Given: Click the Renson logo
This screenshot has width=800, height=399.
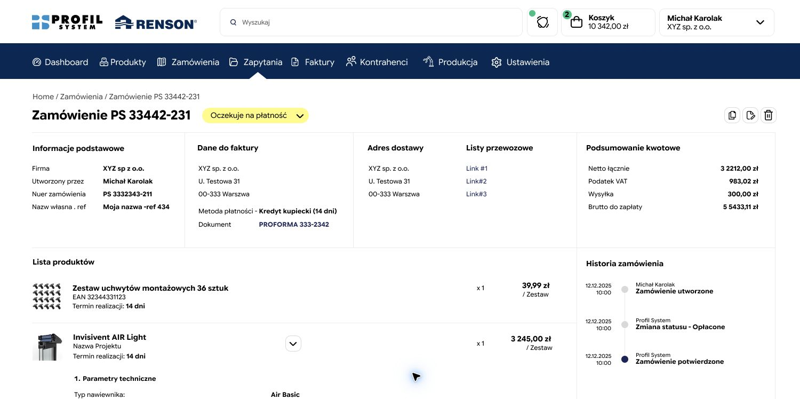Looking at the screenshot, I should coord(156,22).
